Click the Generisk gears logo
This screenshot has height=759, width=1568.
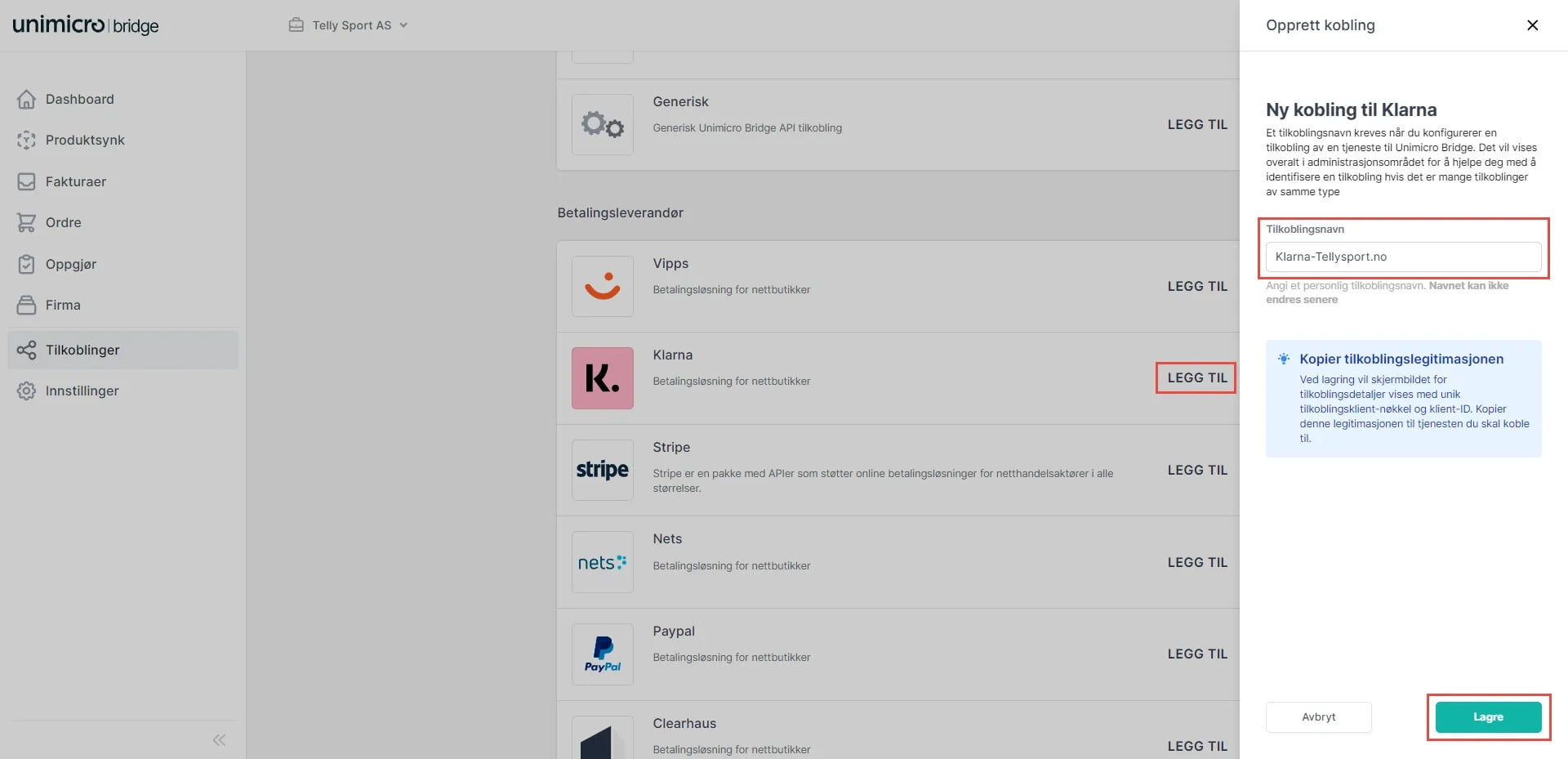(x=603, y=124)
